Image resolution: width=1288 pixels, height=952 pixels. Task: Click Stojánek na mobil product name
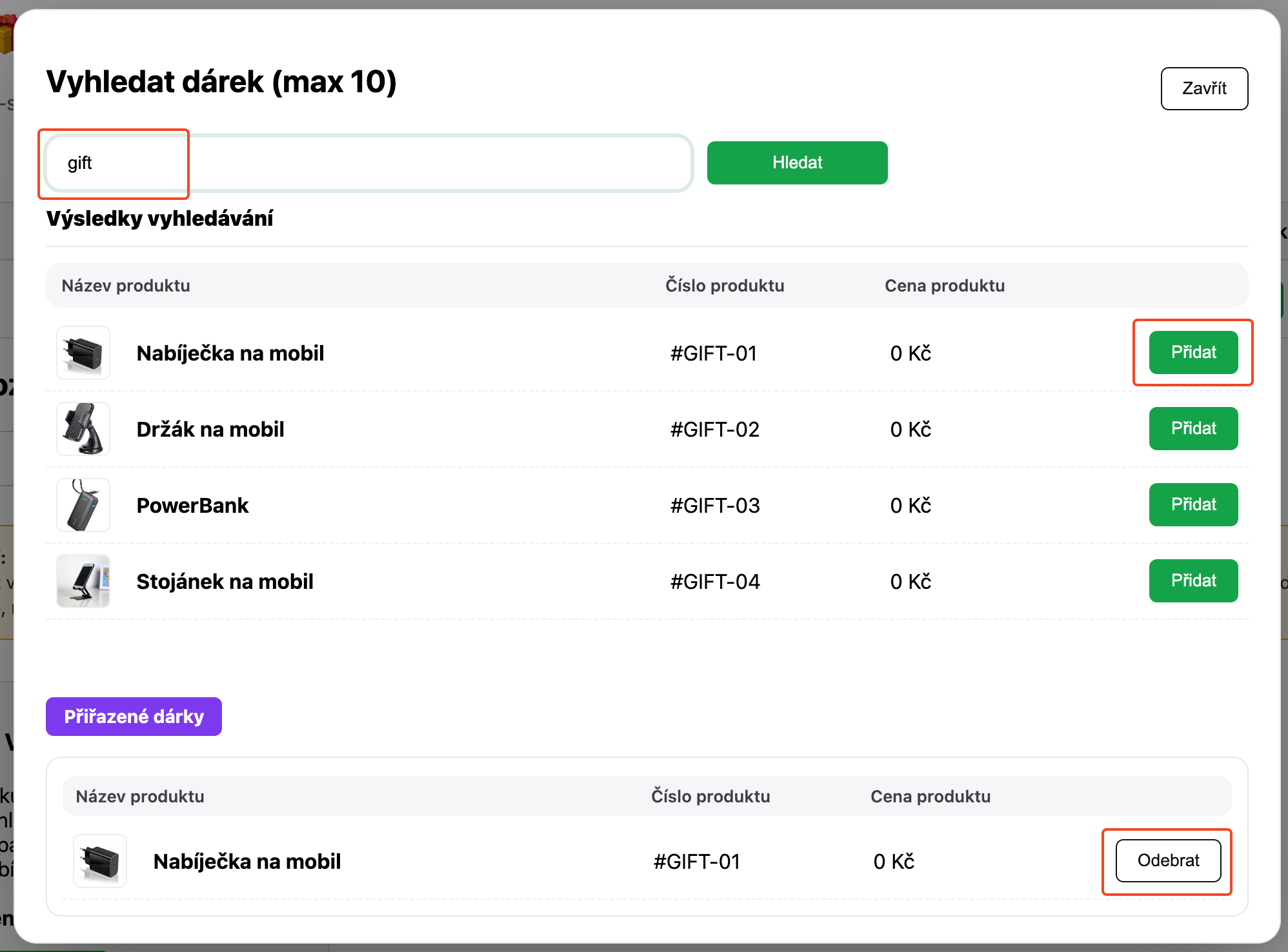(x=225, y=582)
